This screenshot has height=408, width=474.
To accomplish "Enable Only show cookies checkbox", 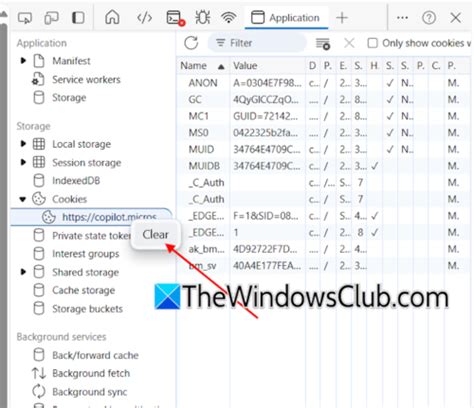I will pos(372,43).
